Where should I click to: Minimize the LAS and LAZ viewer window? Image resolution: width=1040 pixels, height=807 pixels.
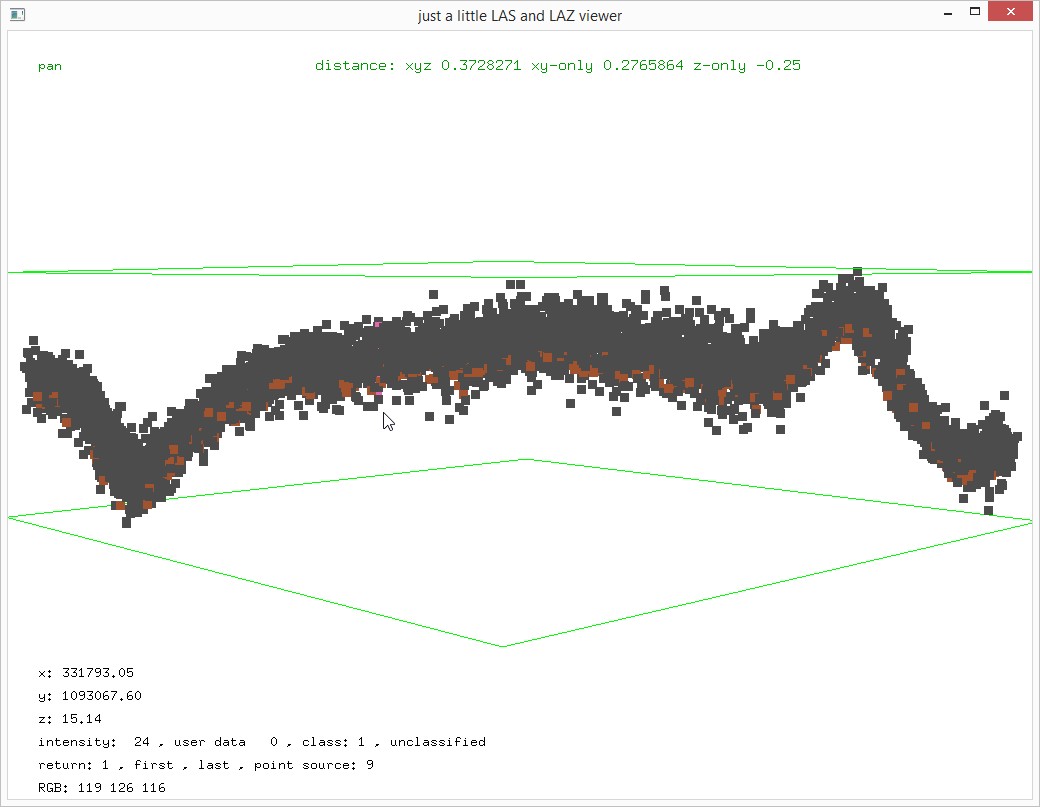pos(948,13)
